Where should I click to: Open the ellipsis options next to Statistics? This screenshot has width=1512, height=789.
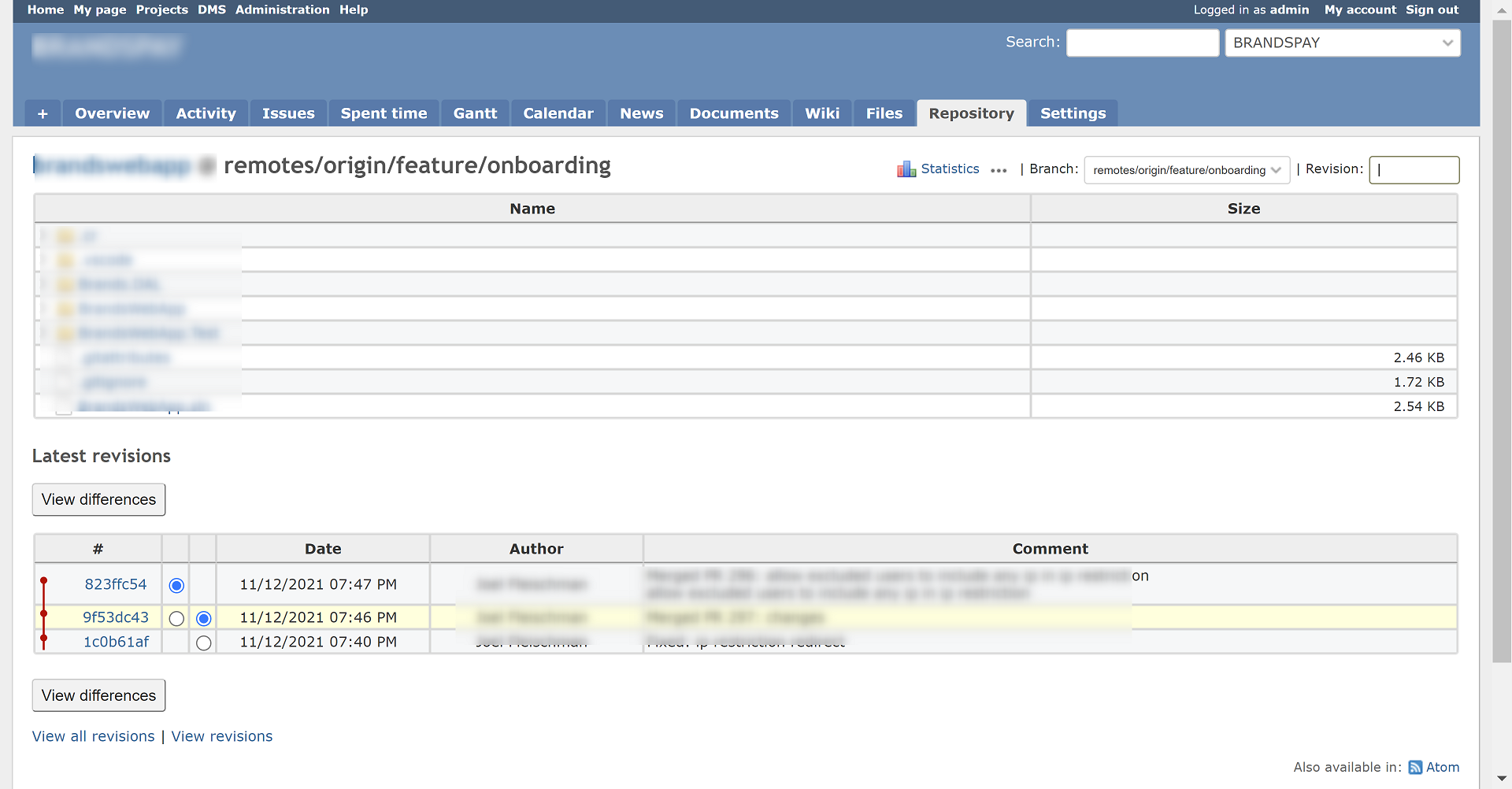999,170
